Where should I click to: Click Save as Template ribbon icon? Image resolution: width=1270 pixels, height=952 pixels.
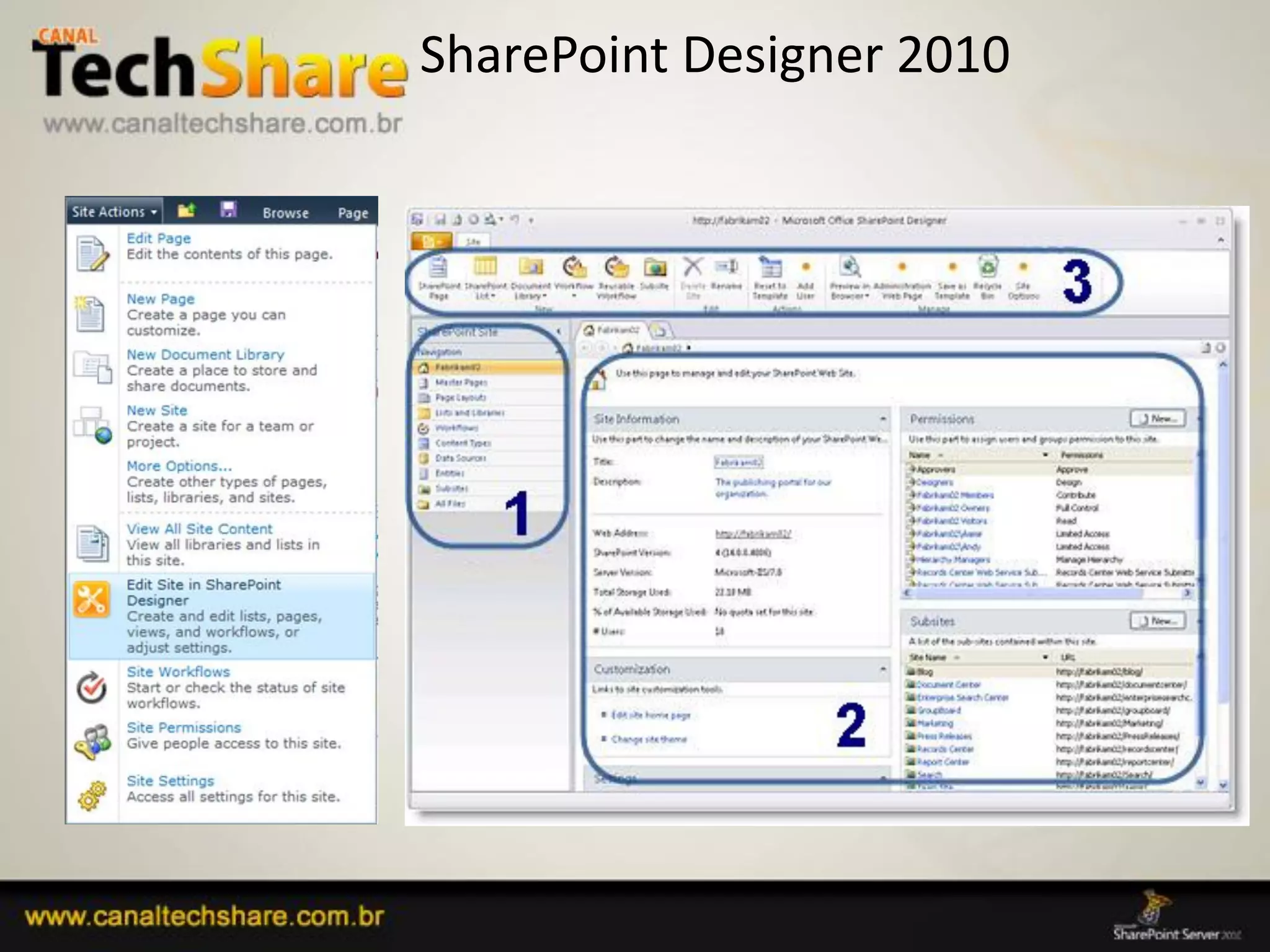tap(952, 267)
